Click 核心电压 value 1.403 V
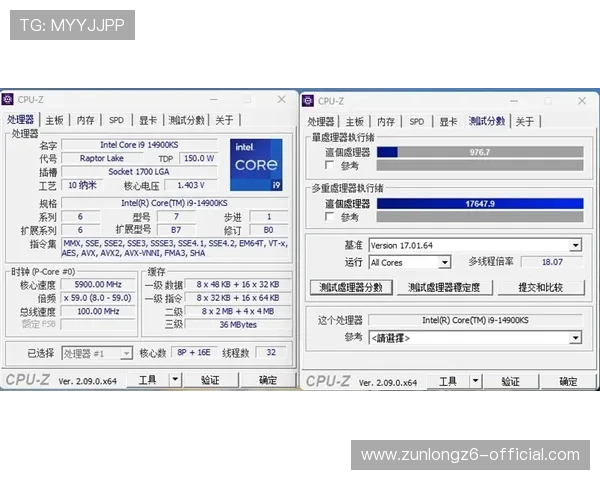This screenshot has height=480, width=600. [191, 185]
